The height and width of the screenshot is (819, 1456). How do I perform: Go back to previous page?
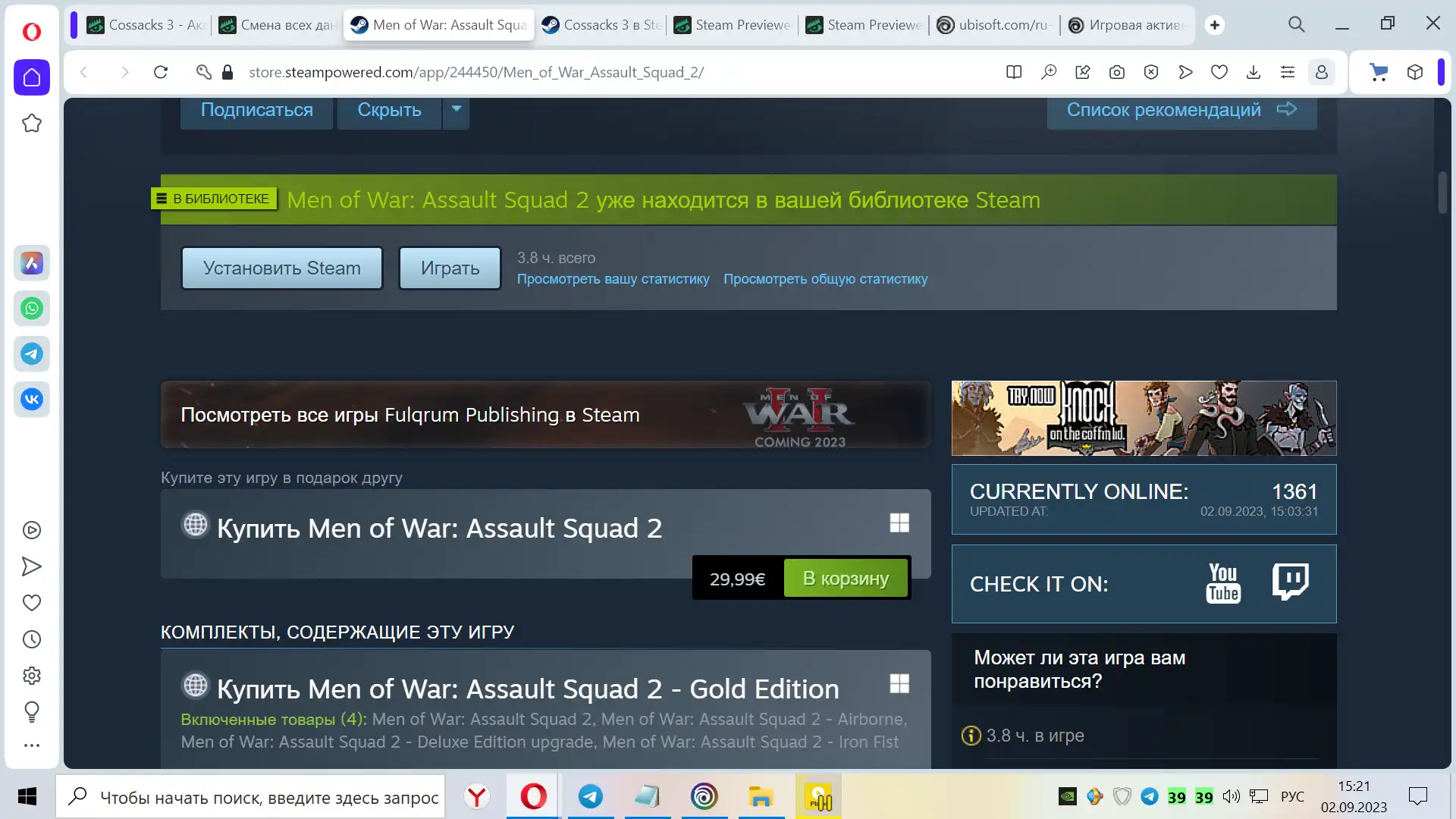coord(84,72)
